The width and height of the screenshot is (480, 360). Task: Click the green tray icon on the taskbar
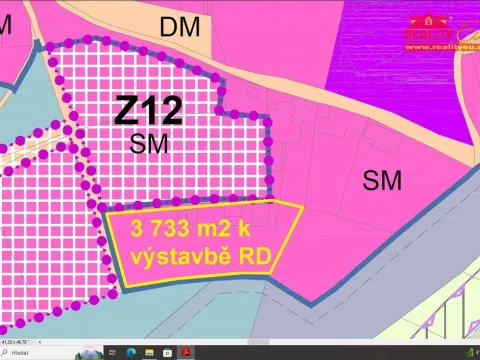click(x=470, y=353)
